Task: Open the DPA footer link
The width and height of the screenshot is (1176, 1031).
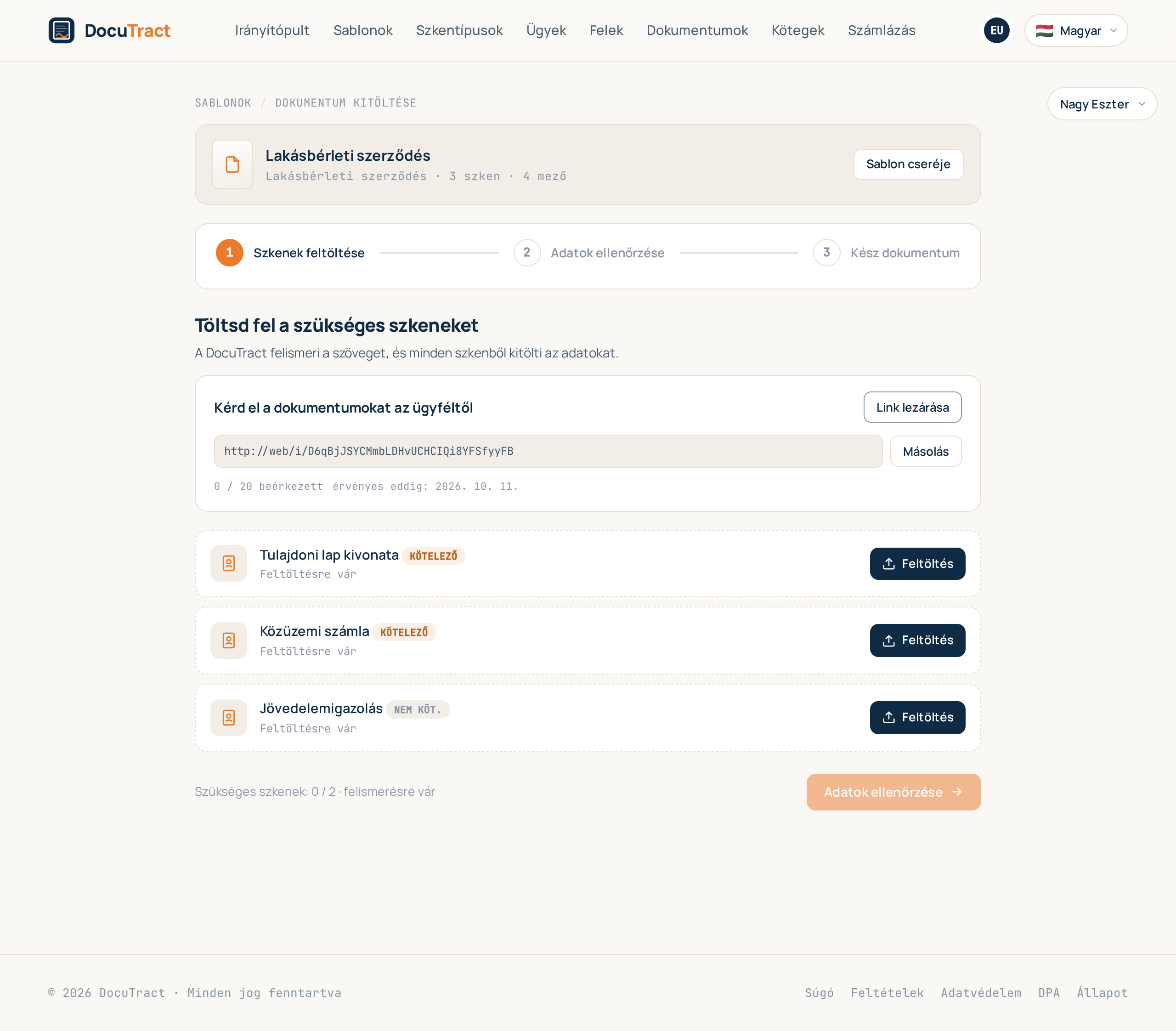Action: pyautogui.click(x=1049, y=993)
